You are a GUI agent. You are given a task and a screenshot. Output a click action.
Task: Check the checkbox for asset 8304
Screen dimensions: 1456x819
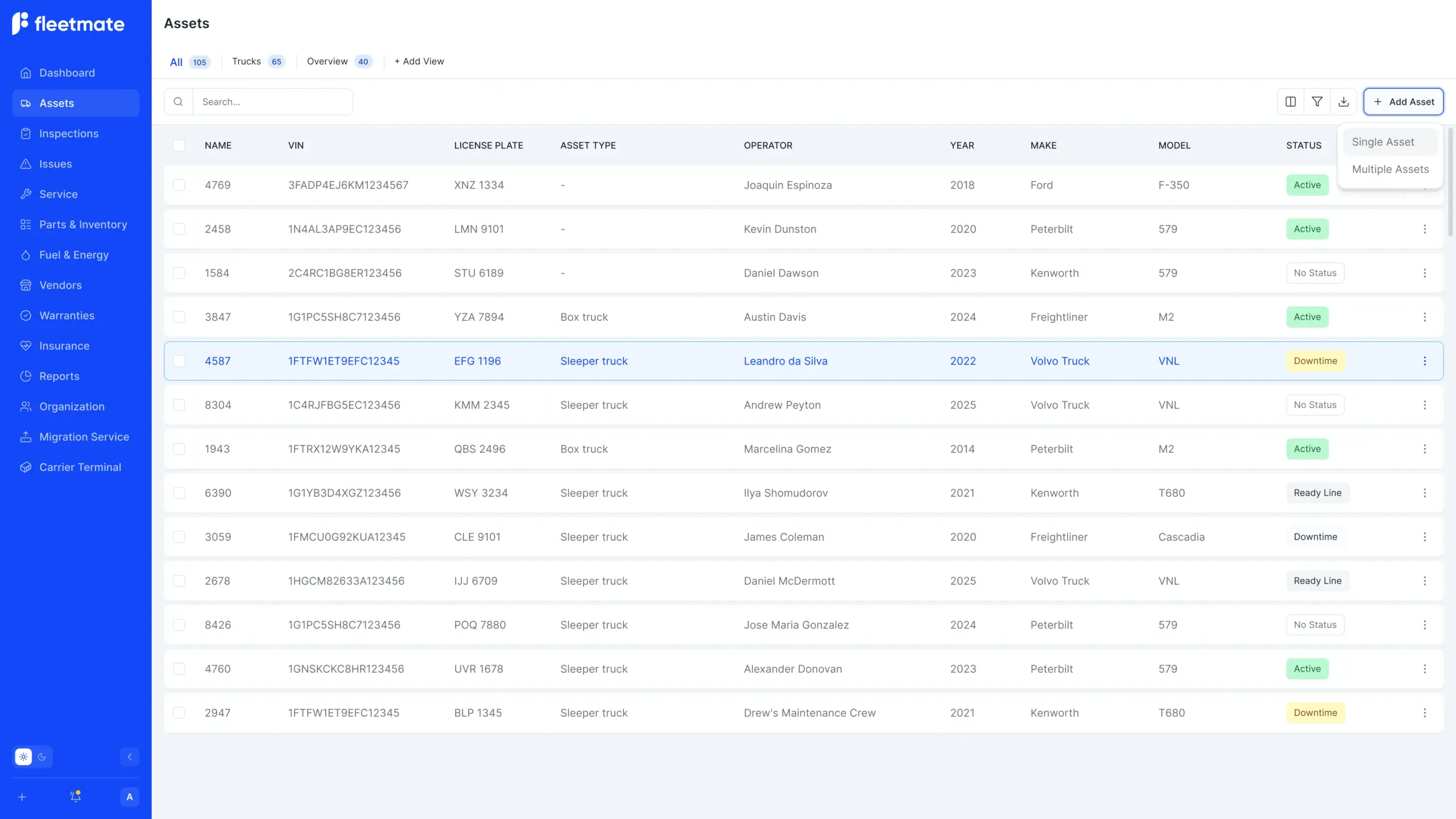pyautogui.click(x=179, y=405)
